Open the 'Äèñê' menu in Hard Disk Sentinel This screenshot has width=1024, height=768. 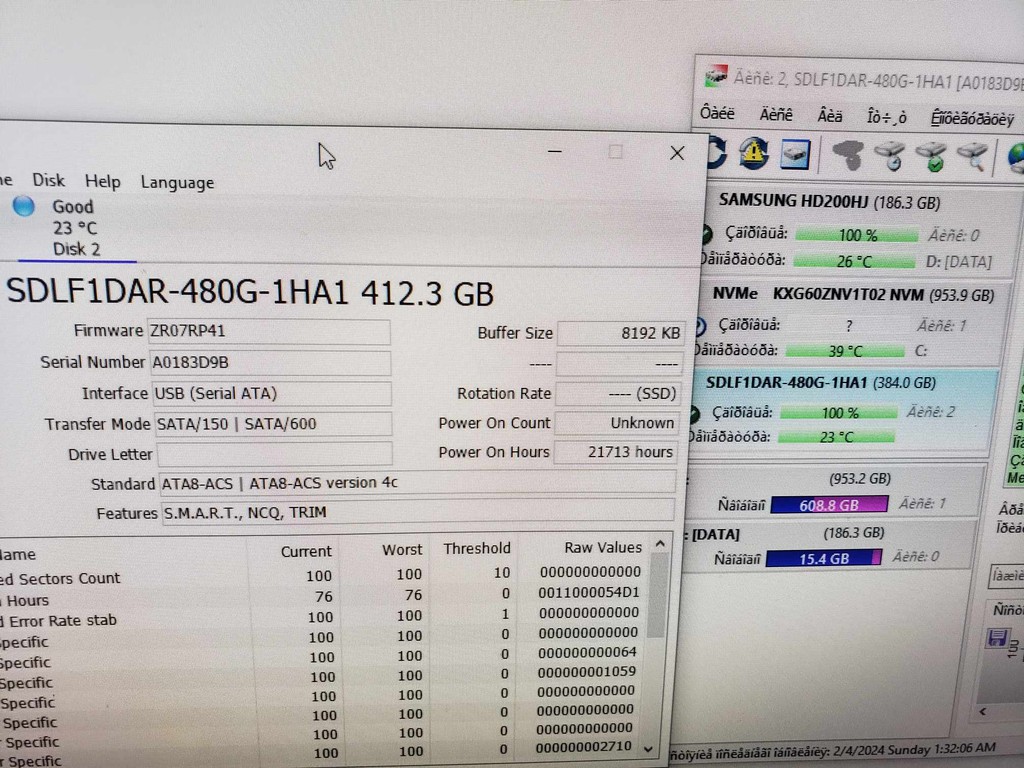[x=776, y=115]
